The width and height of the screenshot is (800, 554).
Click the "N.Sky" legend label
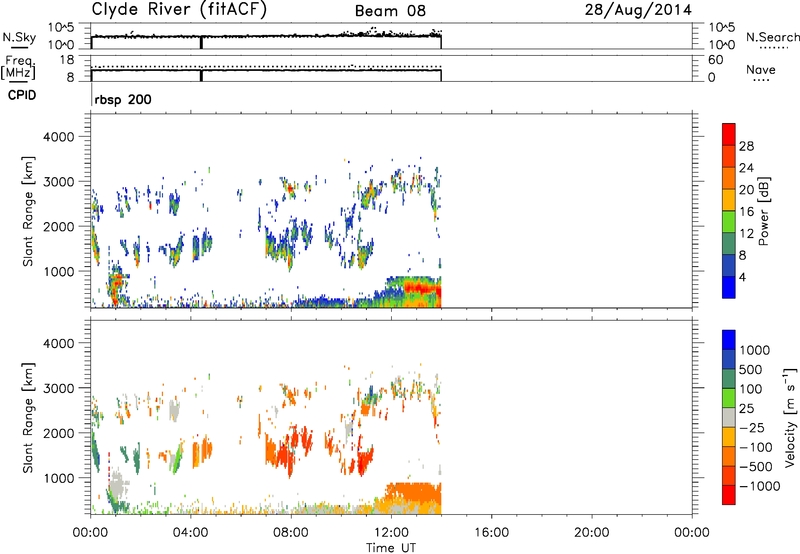point(19,38)
